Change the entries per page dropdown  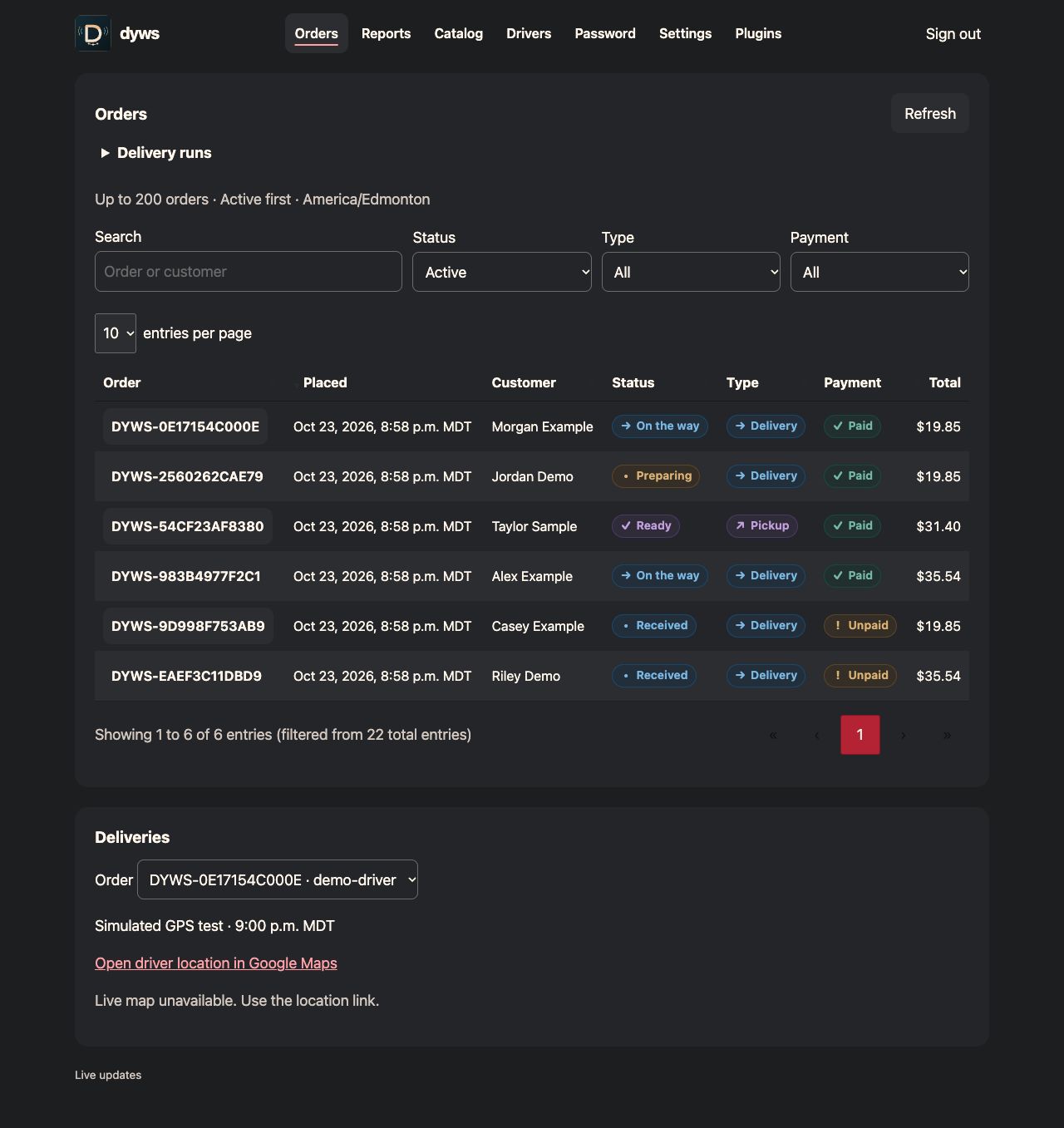[x=116, y=333]
